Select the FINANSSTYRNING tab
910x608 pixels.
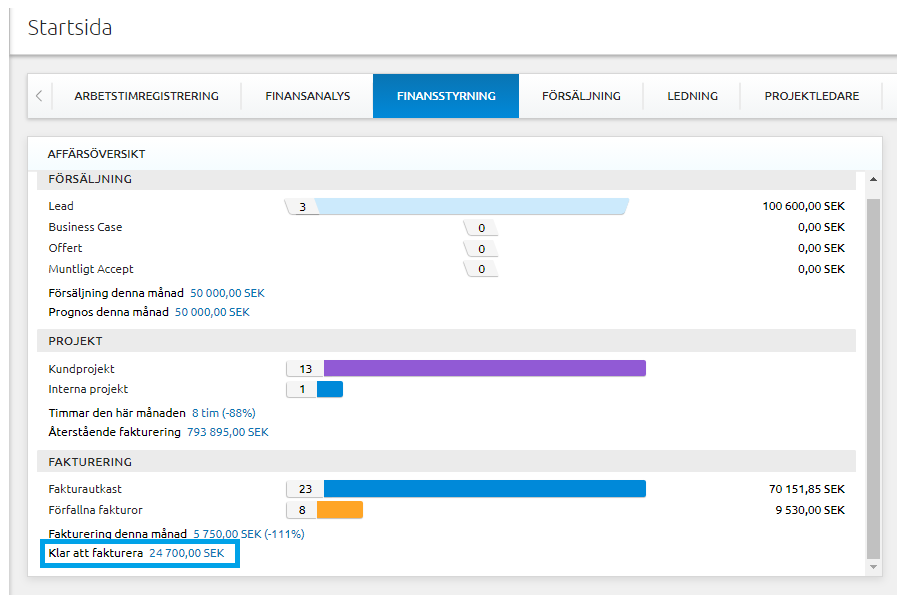[x=446, y=96]
